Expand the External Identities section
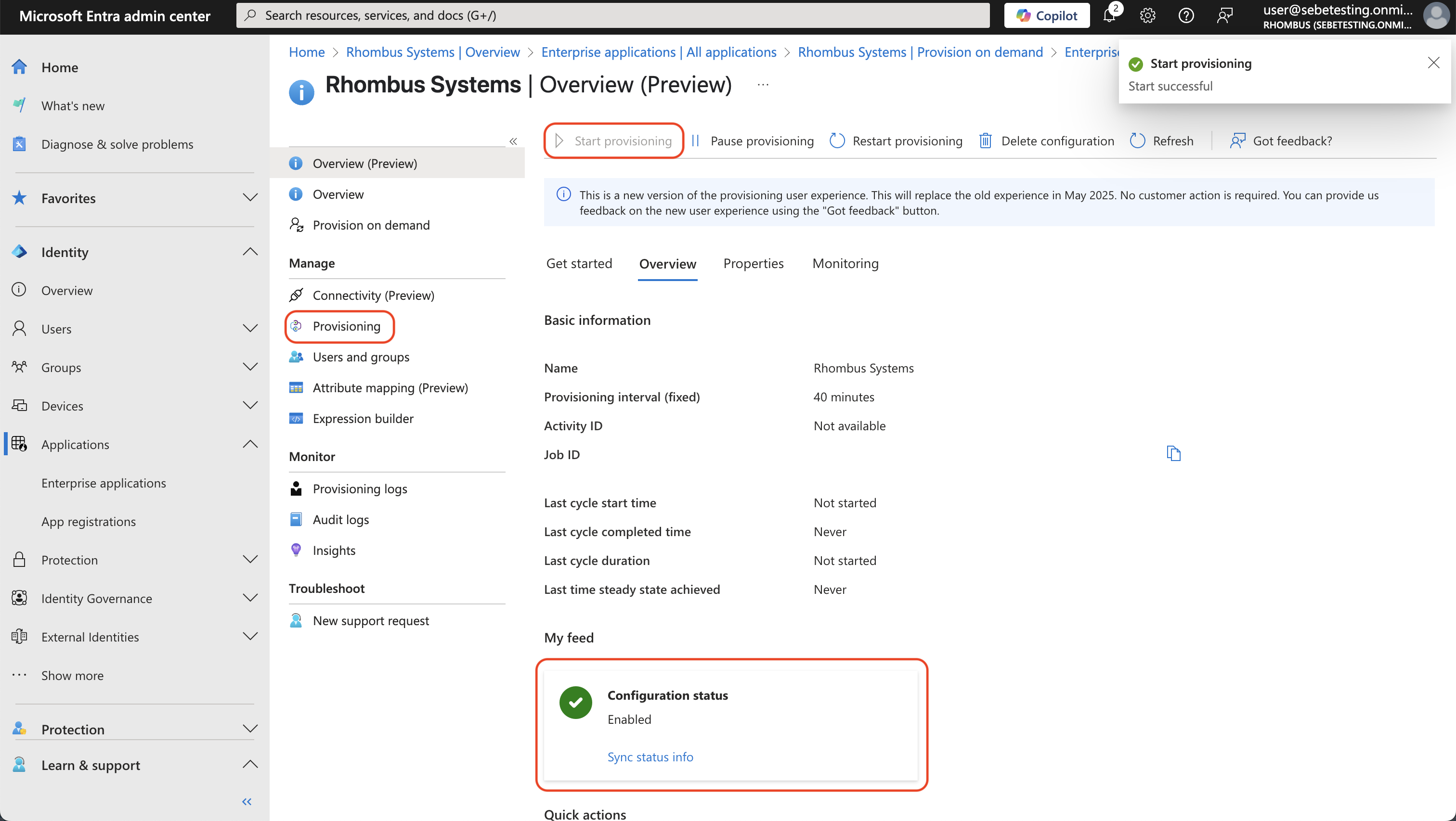 pos(250,636)
